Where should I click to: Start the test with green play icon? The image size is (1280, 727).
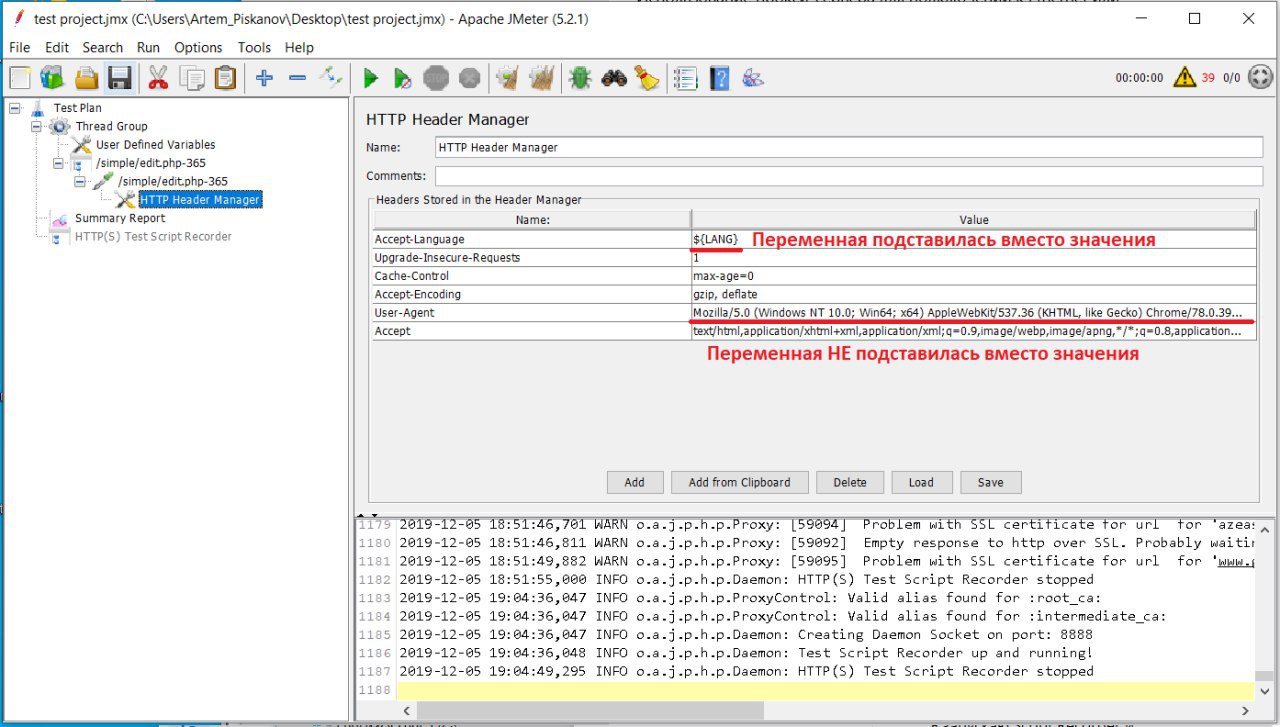370,77
